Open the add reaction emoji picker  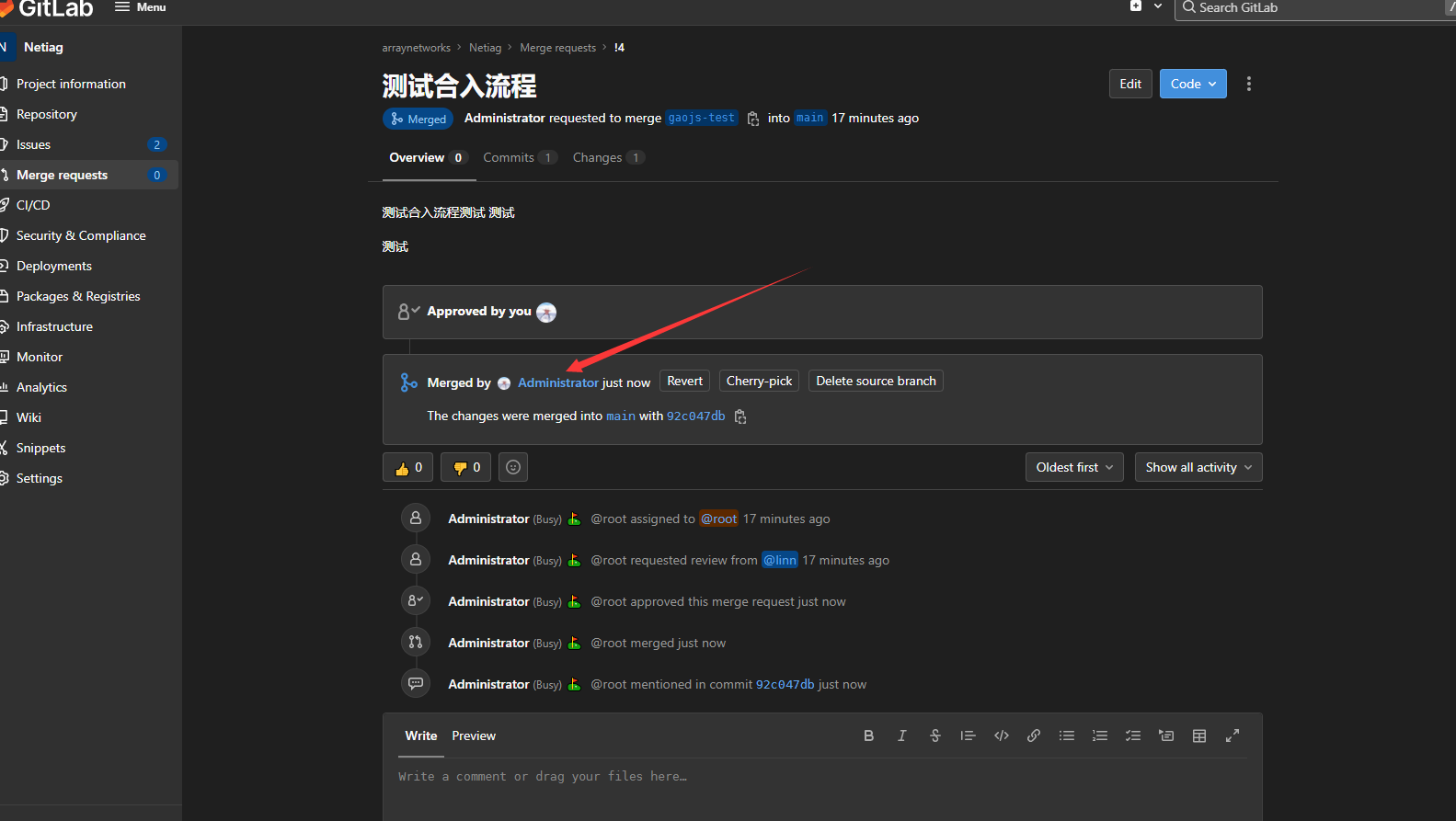pos(513,467)
